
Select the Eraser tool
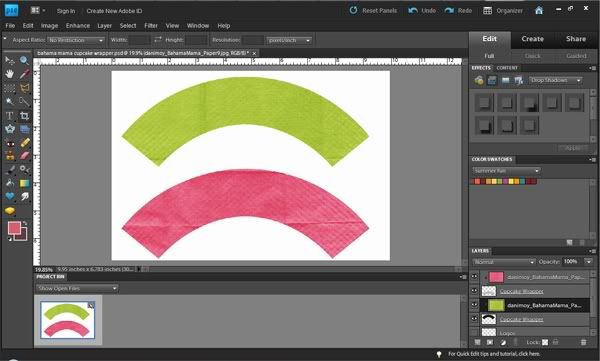tap(24, 156)
